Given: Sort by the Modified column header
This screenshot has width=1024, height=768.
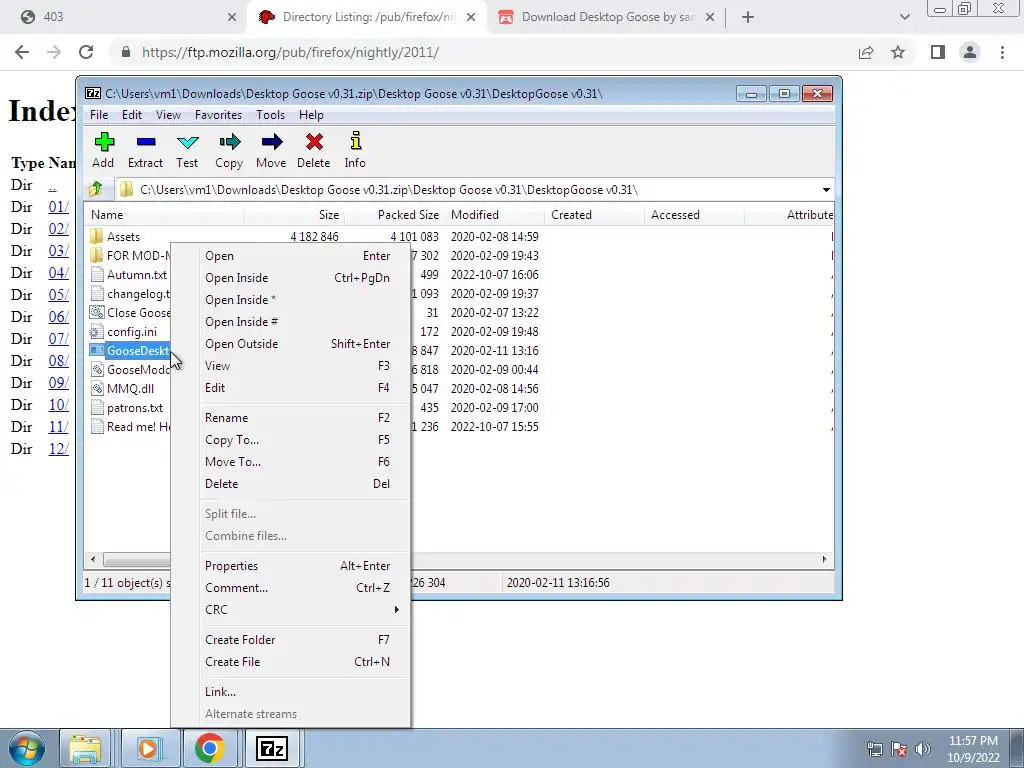Looking at the screenshot, I should coord(494,215).
